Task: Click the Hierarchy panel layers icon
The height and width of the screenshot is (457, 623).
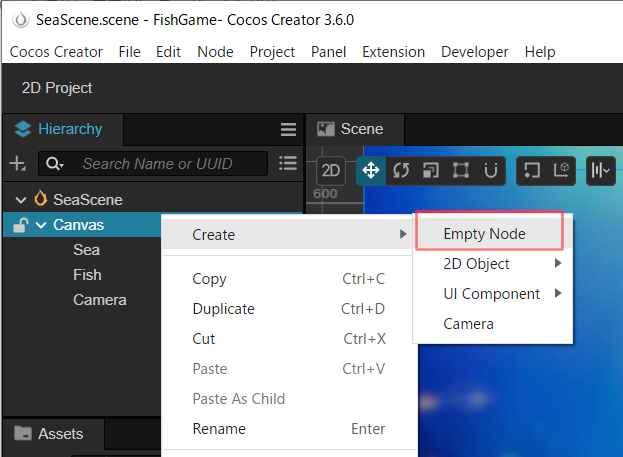Action: (23, 129)
